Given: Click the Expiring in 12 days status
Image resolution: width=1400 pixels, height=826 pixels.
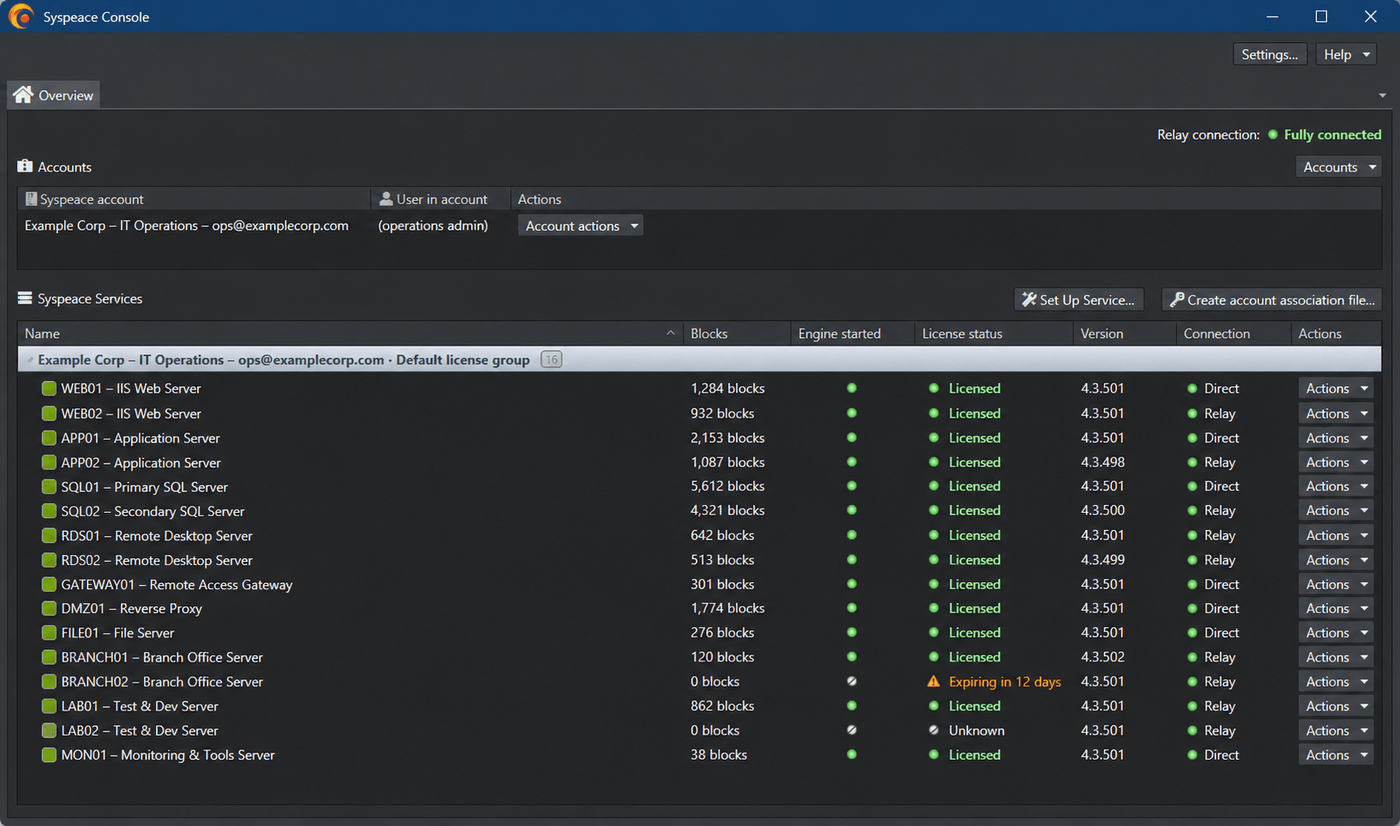Looking at the screenshot, I should [1005, 682].
